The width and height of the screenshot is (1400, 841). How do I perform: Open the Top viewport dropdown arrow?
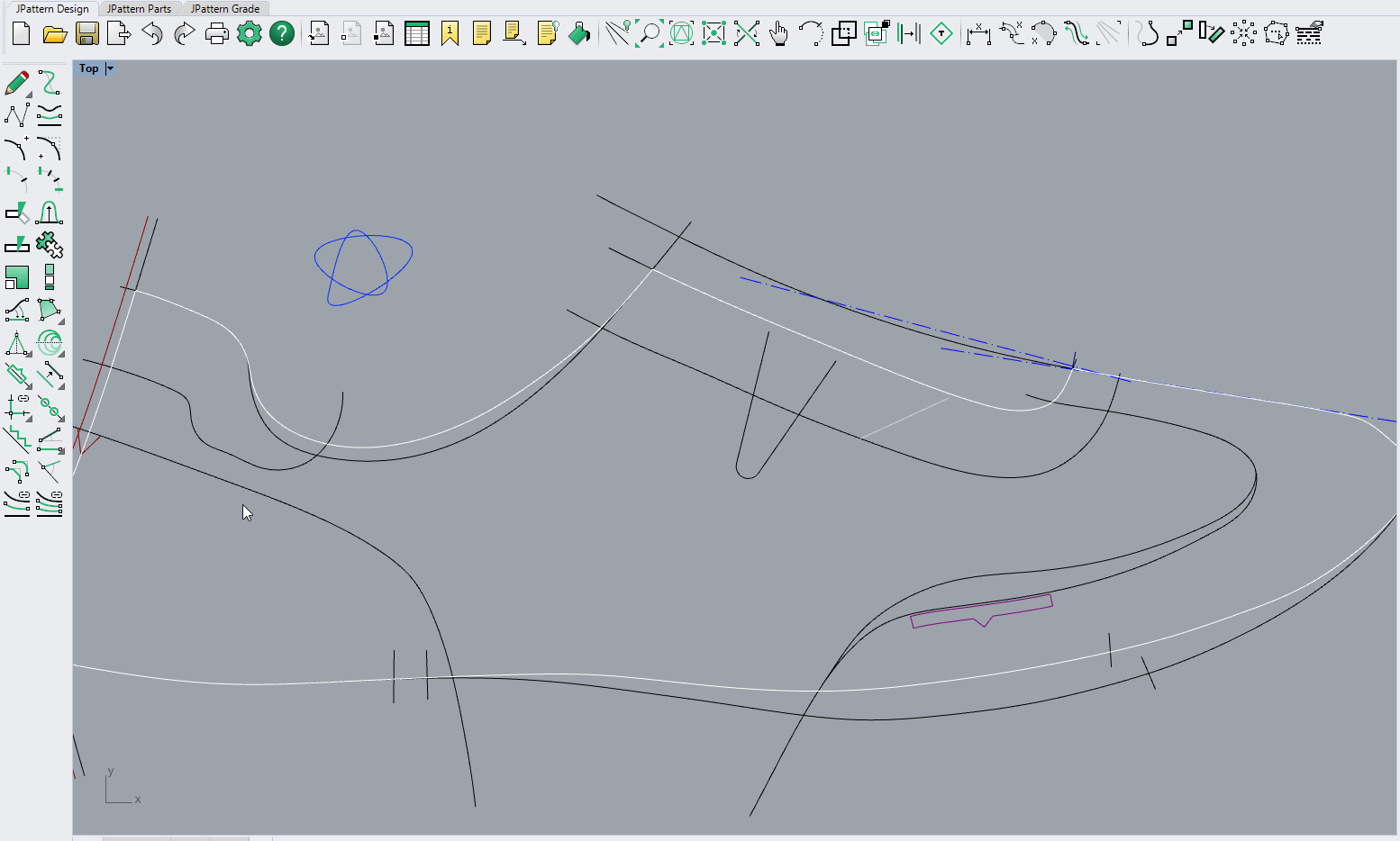(x=110, y=68)
